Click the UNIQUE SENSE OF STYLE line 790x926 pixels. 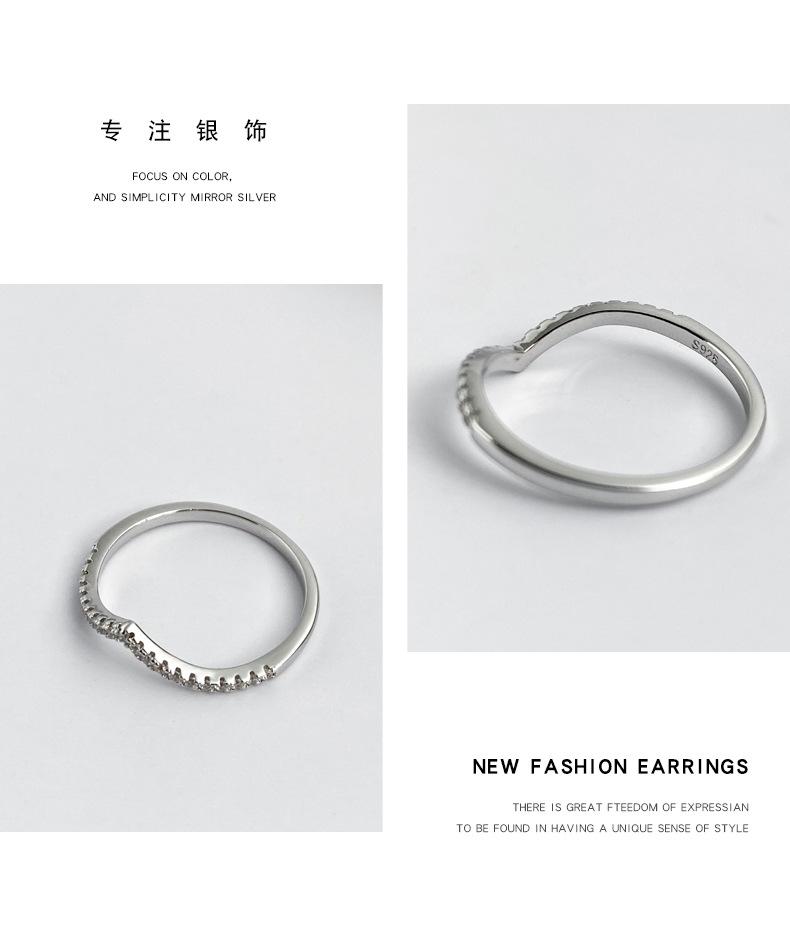point(602,829)
